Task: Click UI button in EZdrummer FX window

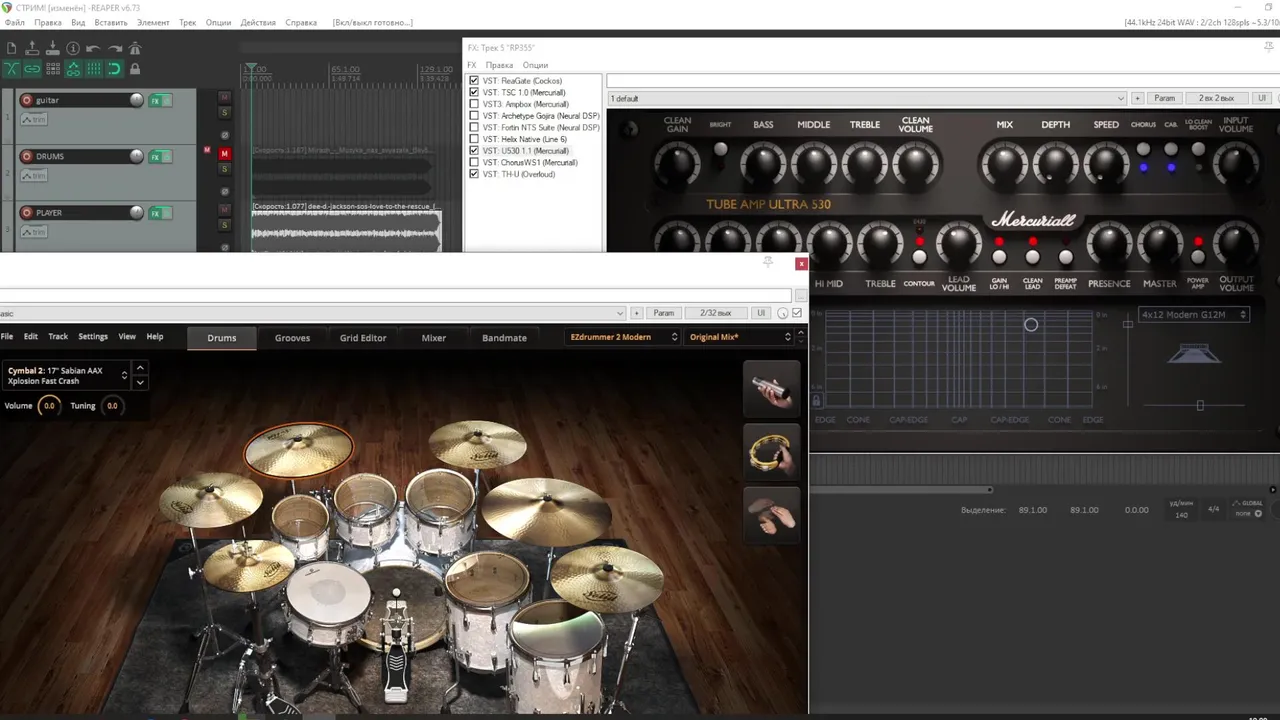Action: point(761,313)
